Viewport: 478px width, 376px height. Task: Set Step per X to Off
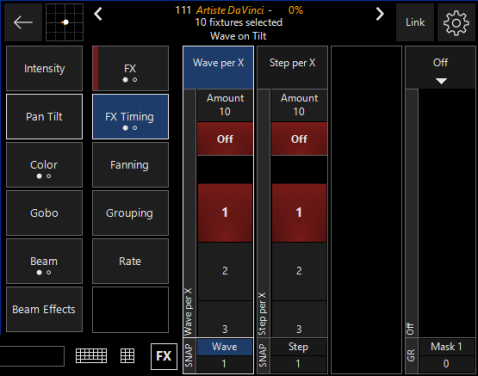299,139
